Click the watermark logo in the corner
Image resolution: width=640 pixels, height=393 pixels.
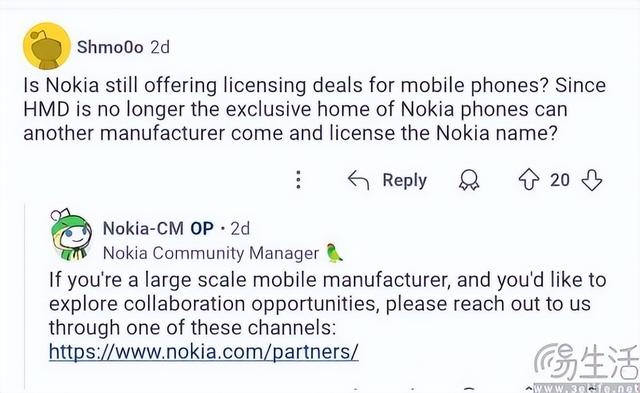pyautogui.click(x=586, y=366)
